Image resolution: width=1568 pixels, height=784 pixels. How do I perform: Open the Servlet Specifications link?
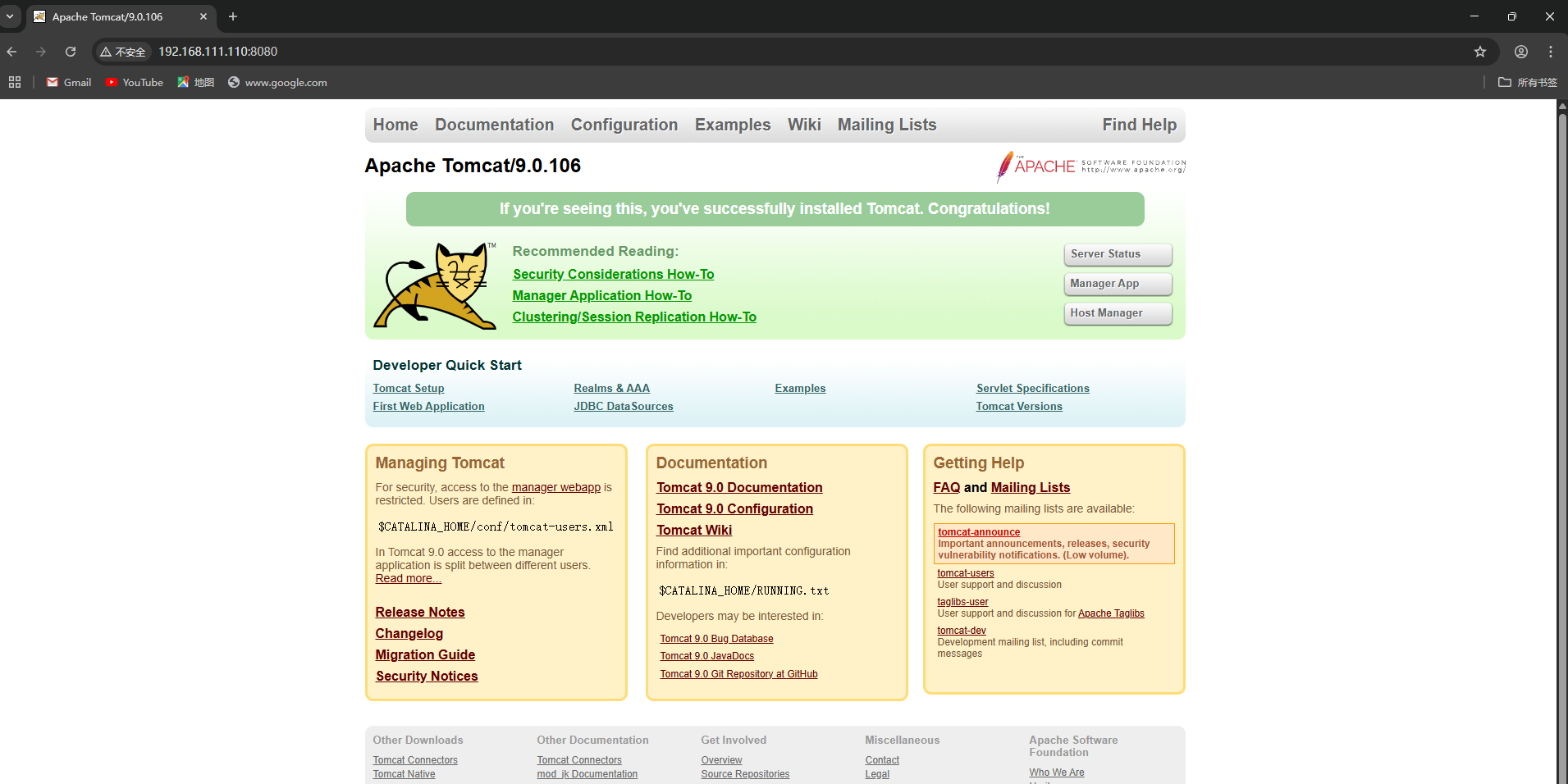pyautogui.click(x=1033, y=389)
